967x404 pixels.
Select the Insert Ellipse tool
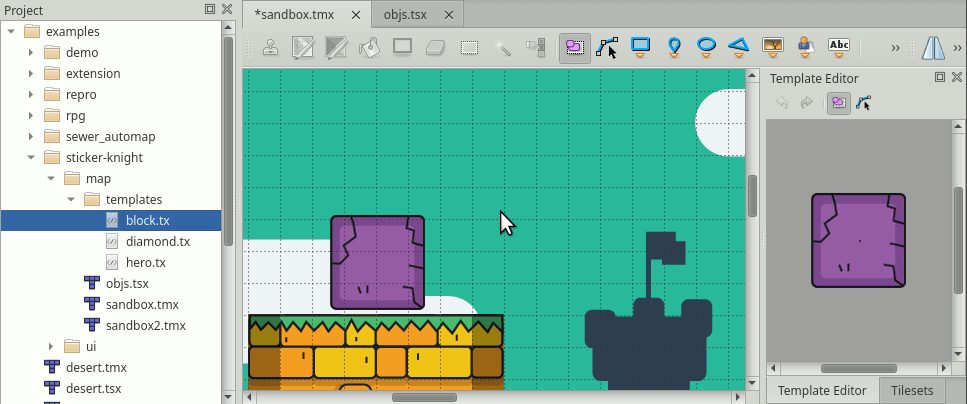click(706, 47)
